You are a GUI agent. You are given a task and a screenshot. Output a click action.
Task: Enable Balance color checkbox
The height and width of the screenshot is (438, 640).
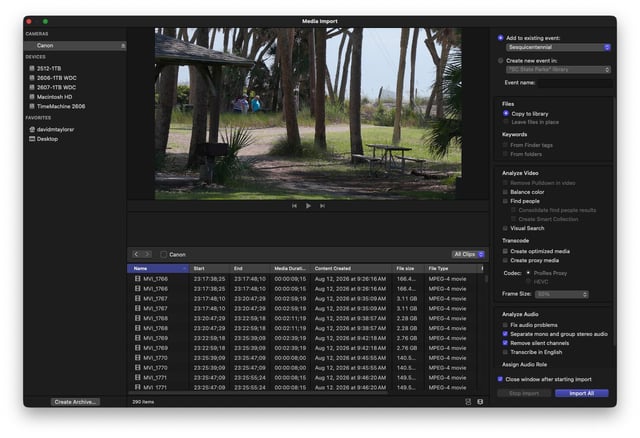[x=505, y=192]
